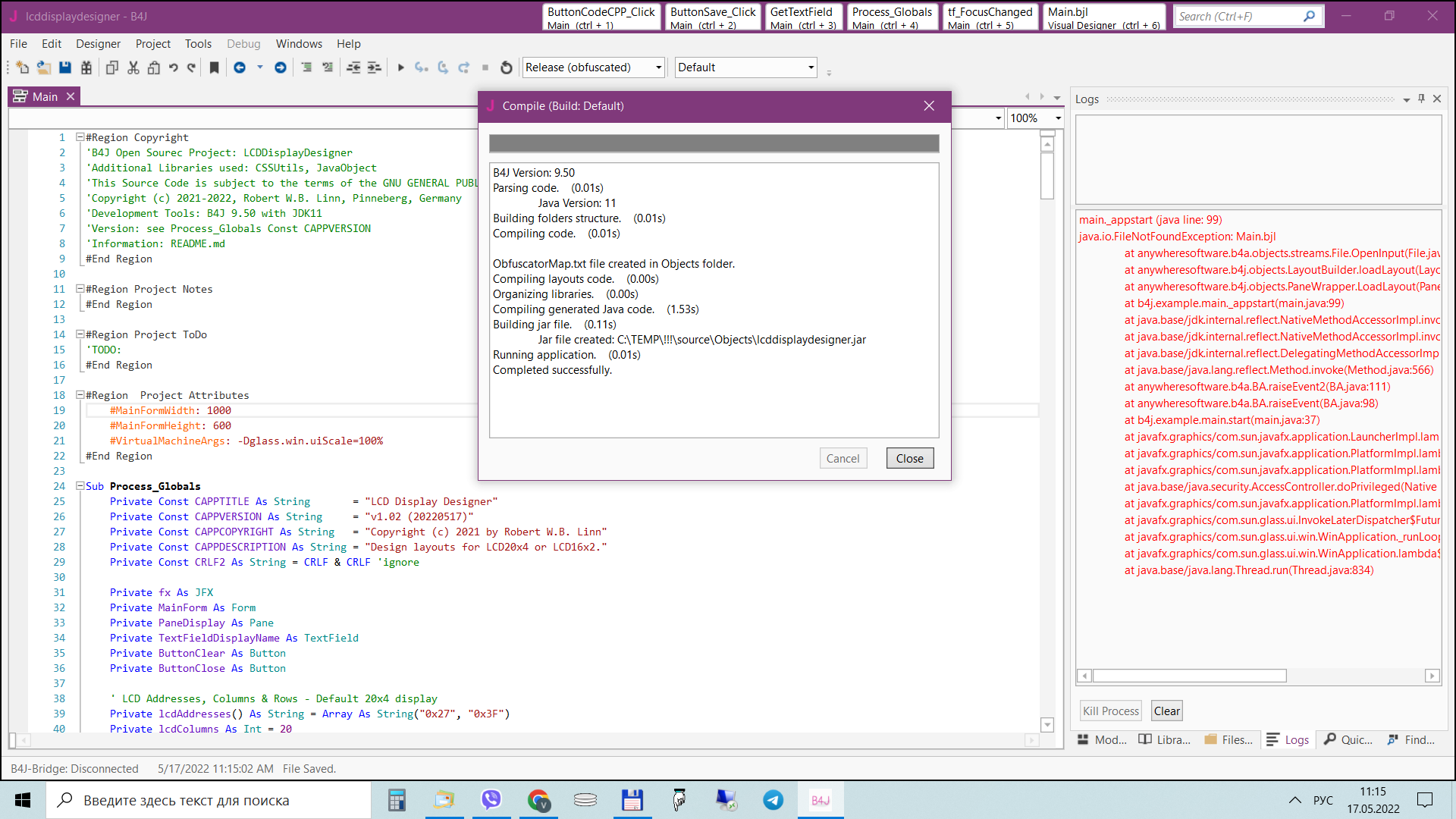Pin the Logs panel with the pushpin icon

(x=1422, y=99)
